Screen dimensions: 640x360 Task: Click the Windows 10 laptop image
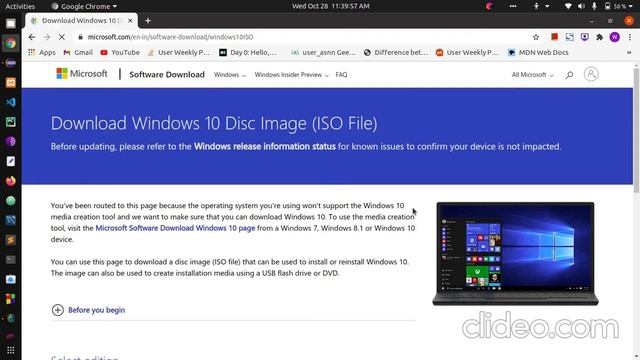[x=515, y=253]
